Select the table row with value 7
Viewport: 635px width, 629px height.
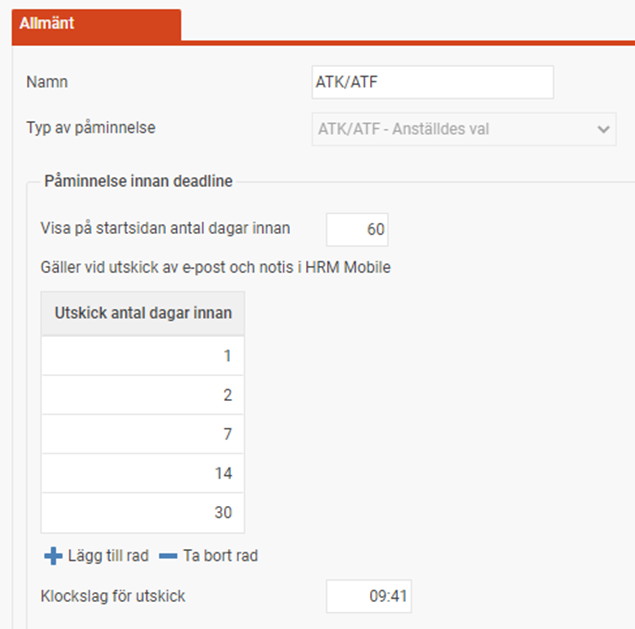point(142,434)
